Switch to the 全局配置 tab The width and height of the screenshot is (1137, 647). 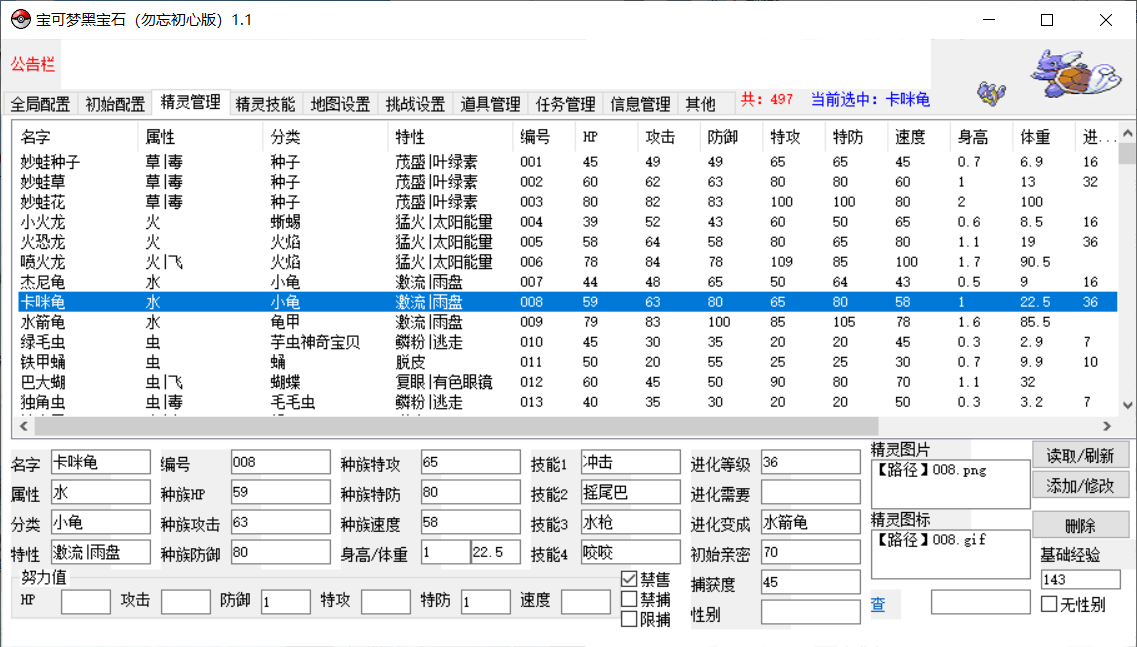(40, 104)
